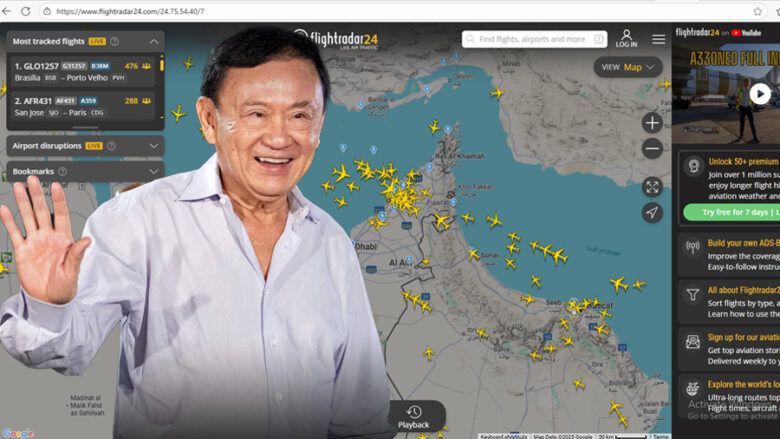
Task: Open the hamburger menu icon
Action: click(659, 39)
